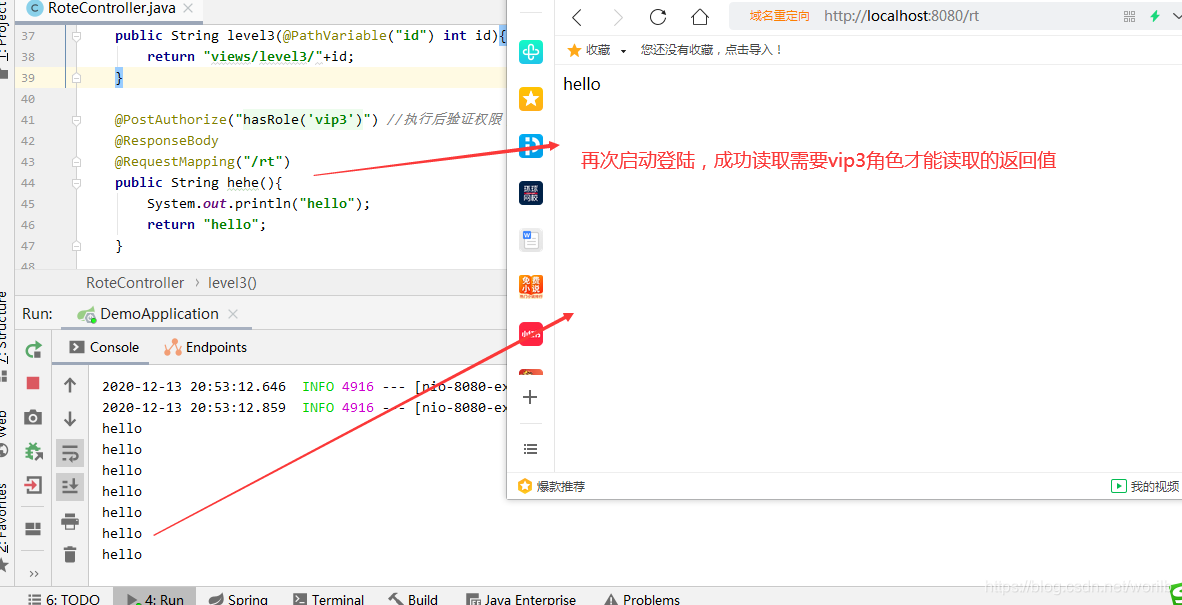
Task: Click the yellow star icon in browser sidebar
Action: 531,99
